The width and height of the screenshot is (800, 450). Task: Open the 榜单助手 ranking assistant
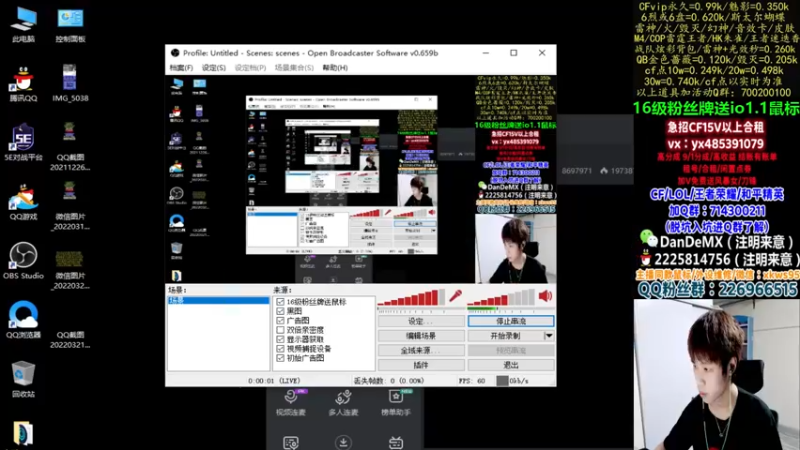click(x=395, y=403)
